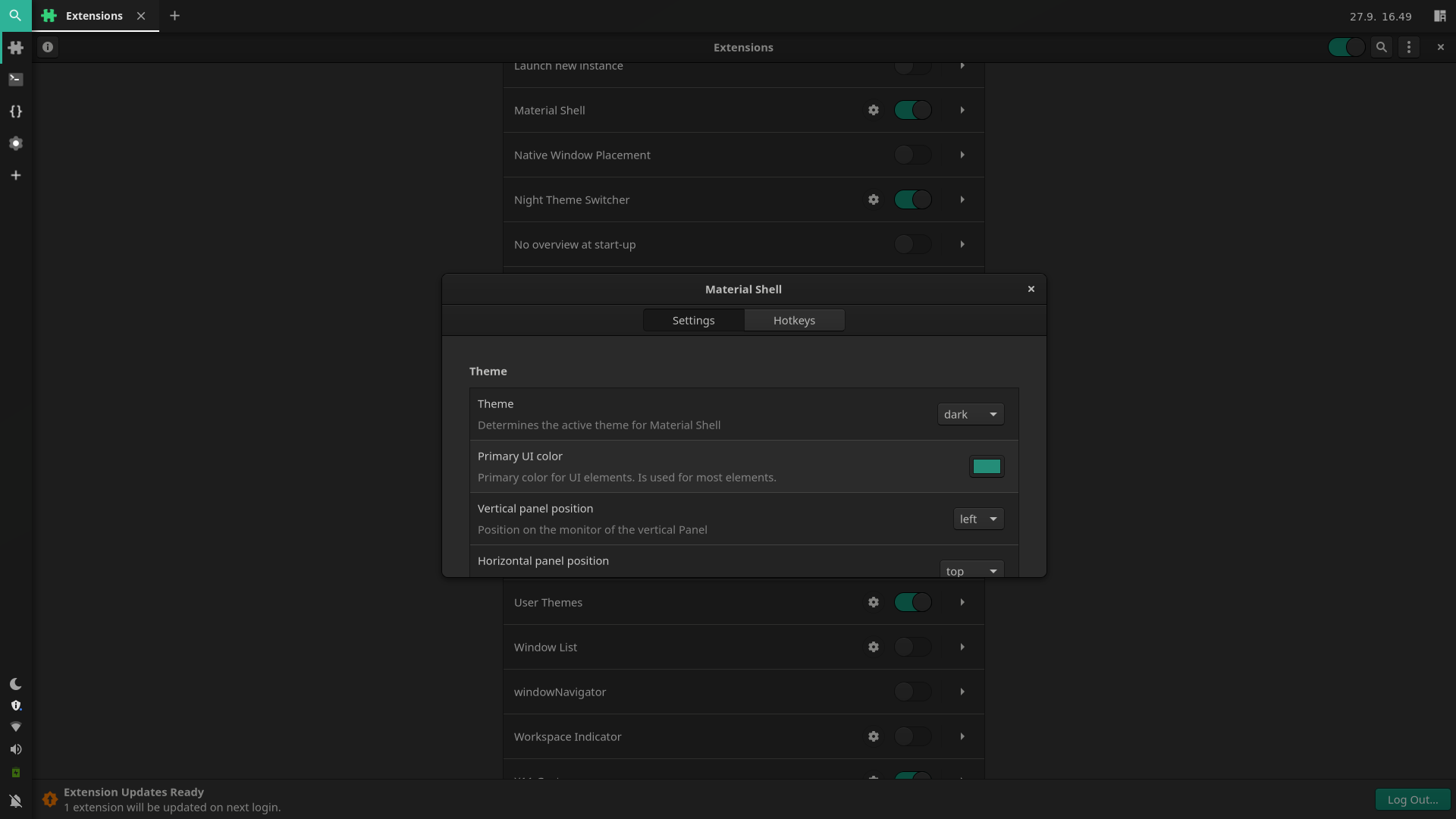Open a new window with the plus tab button
This screenshot has height=819, width=1456.
tap(174, 16)
